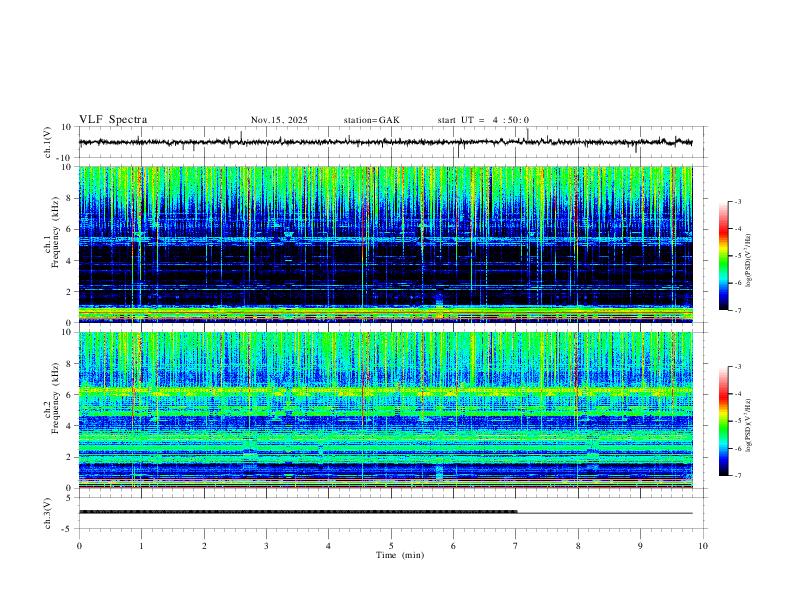Viewport: 792px width, 612px height.
Task: Click the "-3" tick on ch.1 color bar
Action: pos(737,201)
